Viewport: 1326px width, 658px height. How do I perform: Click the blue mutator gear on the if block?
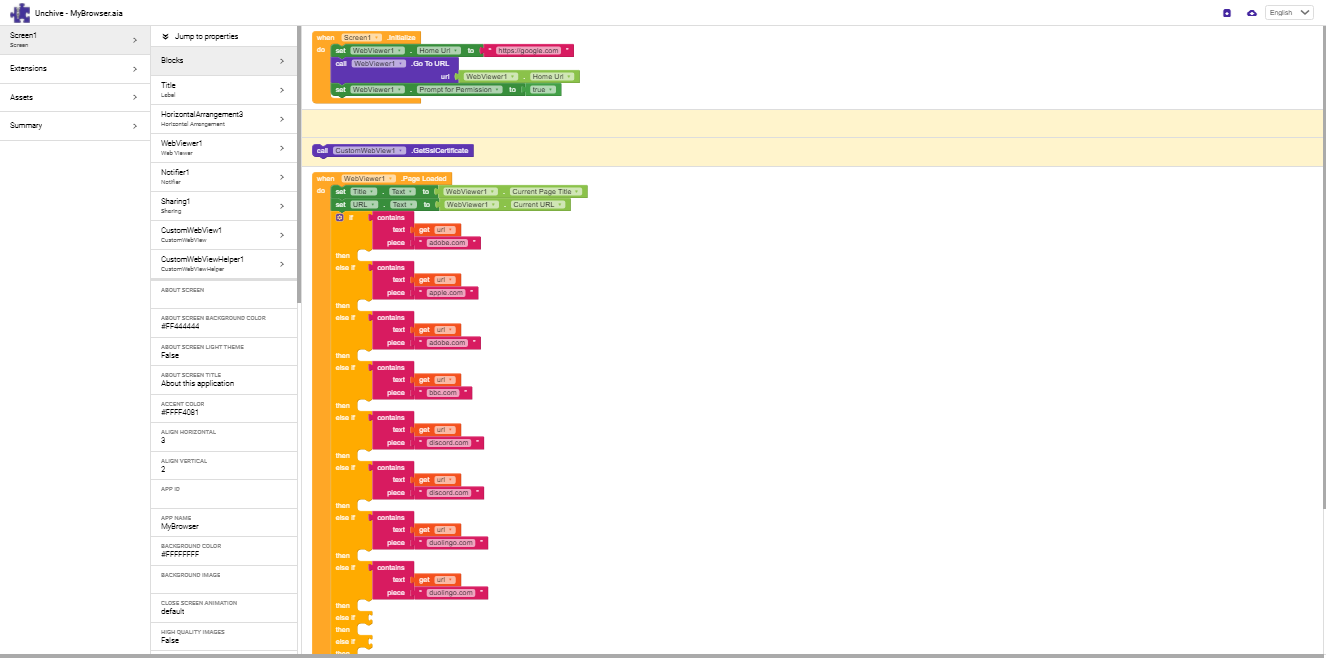[x=338, y=217]
